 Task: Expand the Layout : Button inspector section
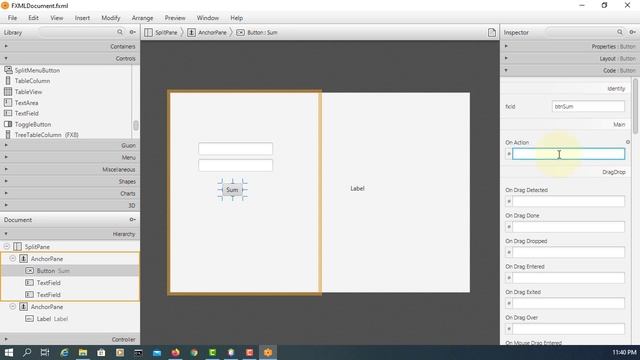tap(570, 58)
